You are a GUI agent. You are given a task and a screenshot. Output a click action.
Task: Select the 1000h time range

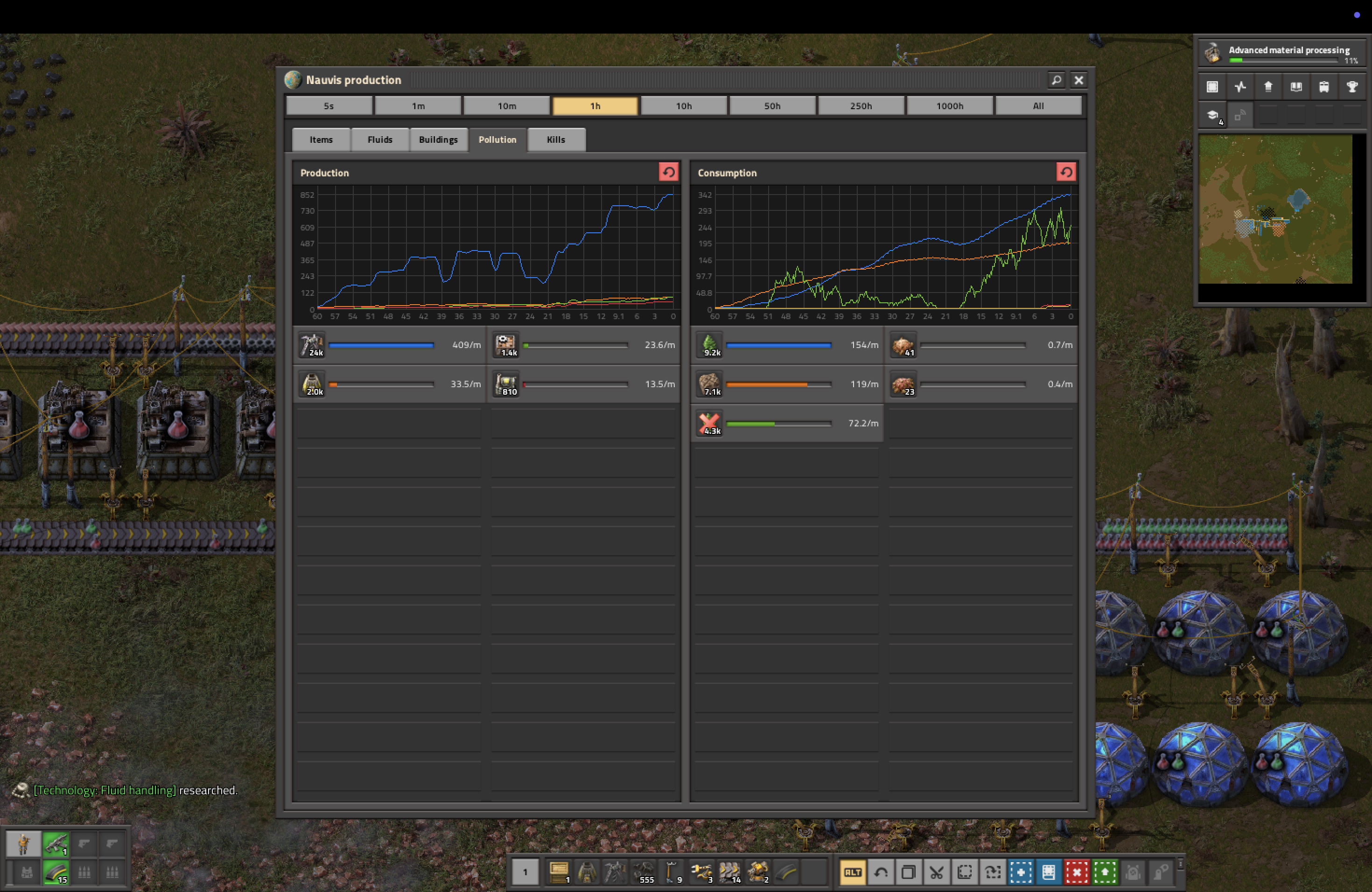pos(950,106)
